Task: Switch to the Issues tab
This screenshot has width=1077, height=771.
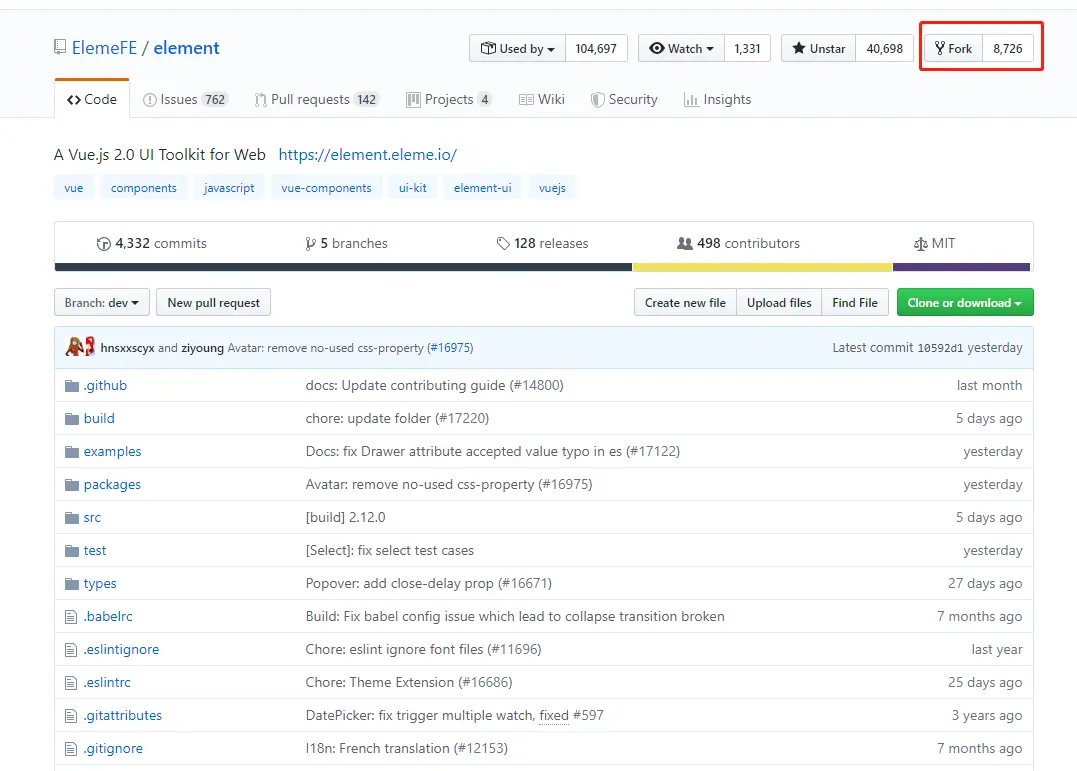Action: (x=185, y=99)
